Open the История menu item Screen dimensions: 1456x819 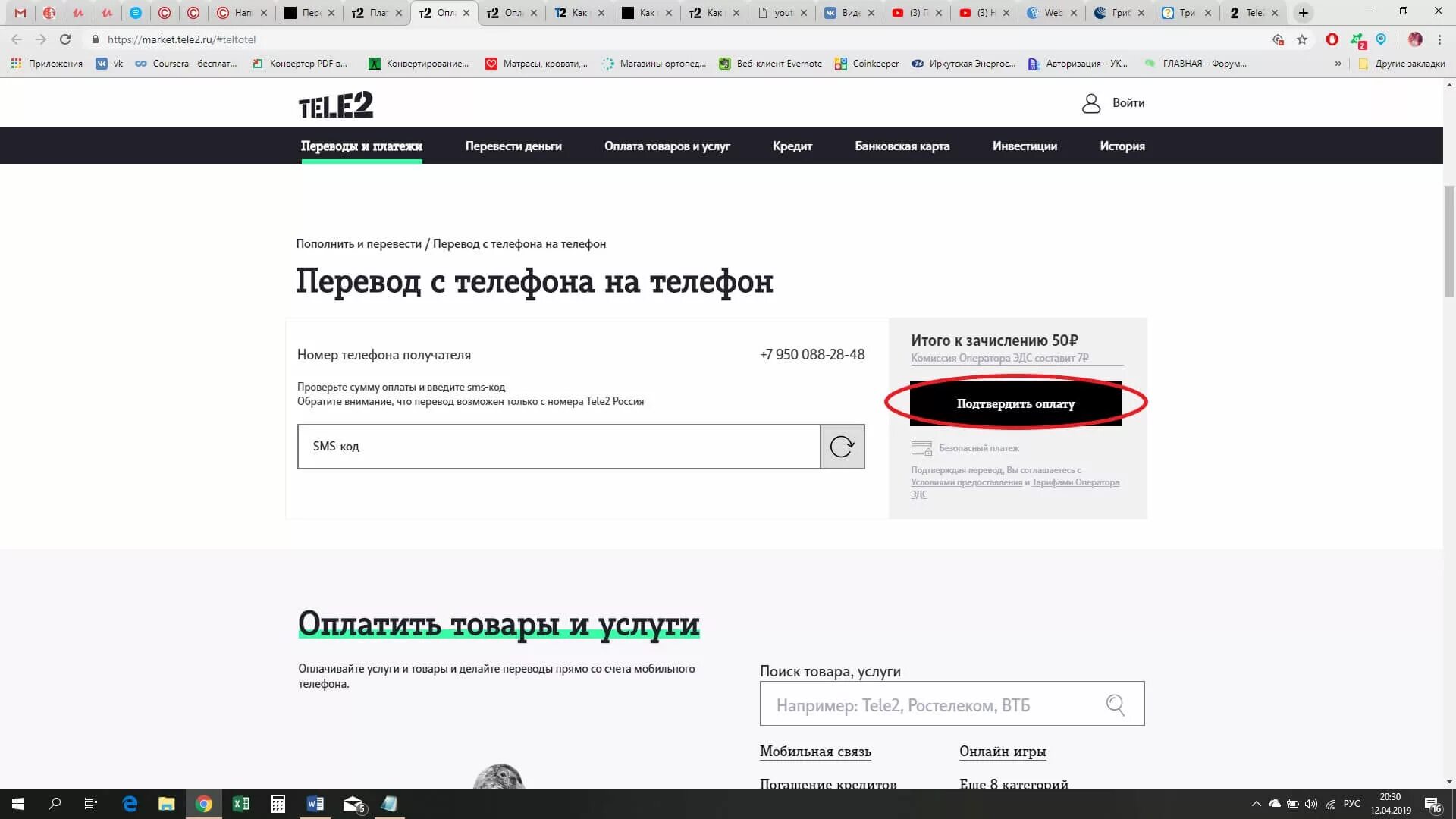point(1122,146)
